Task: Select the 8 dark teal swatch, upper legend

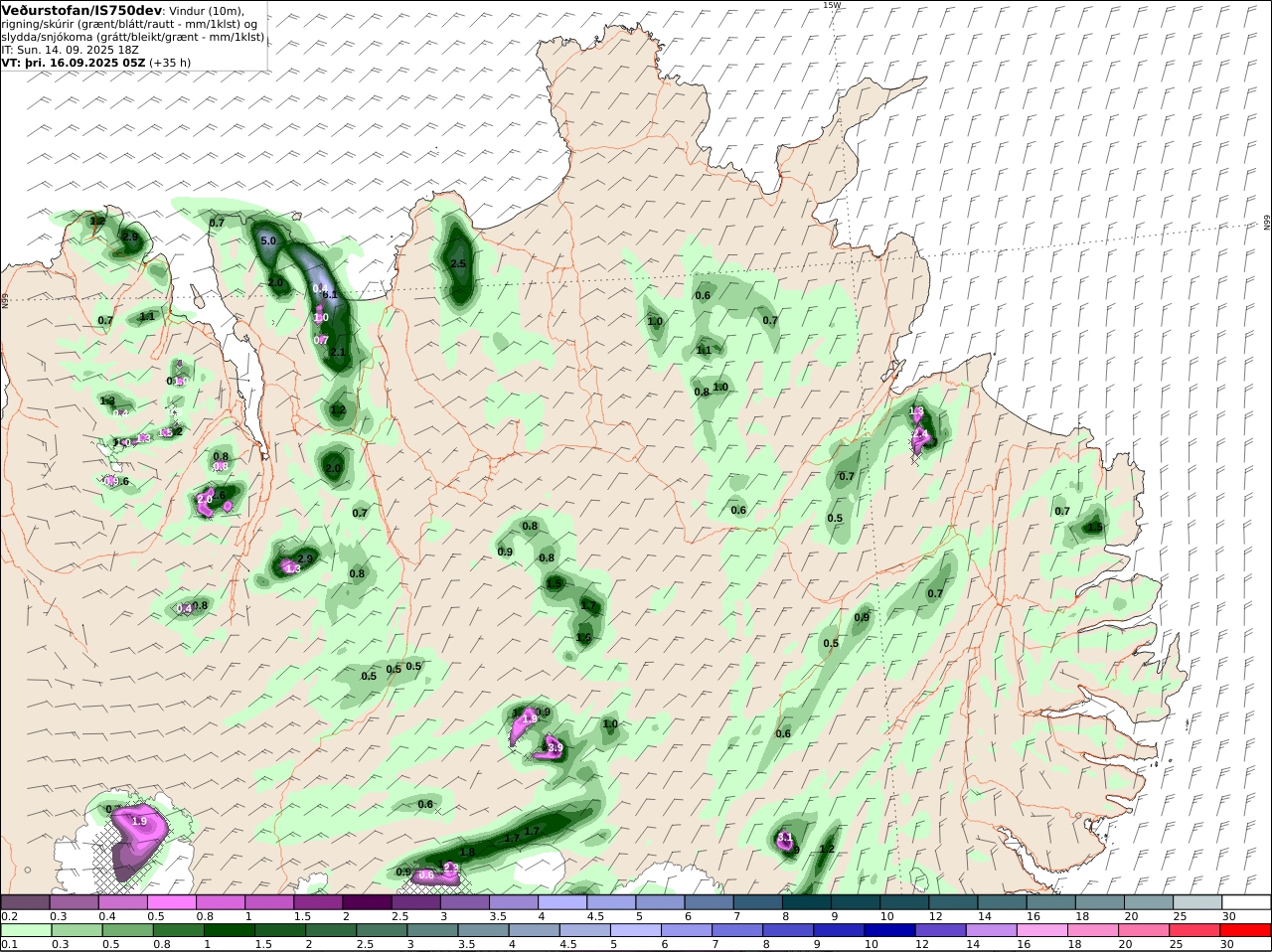Action: [807, 902]
